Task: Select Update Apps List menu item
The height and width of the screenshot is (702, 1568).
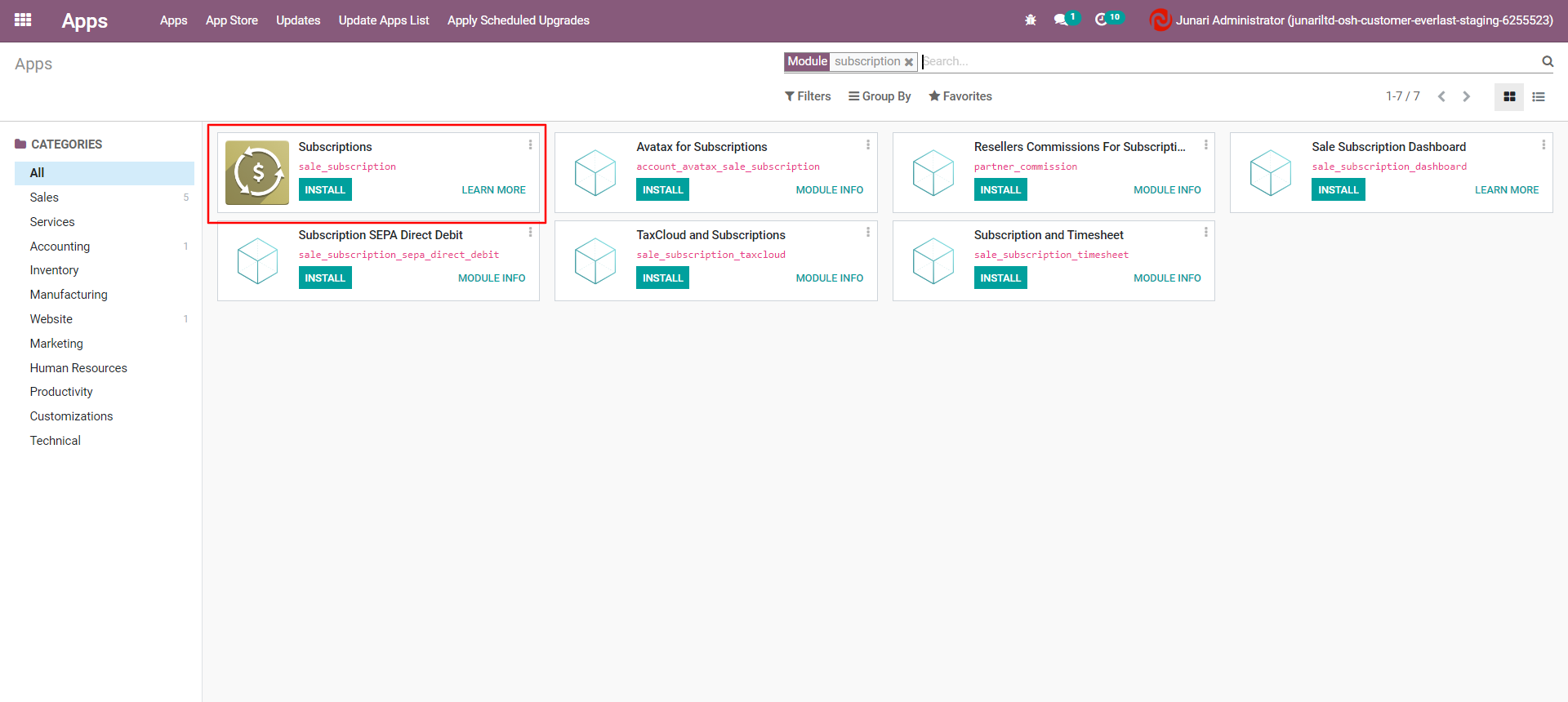Action: 383,20
